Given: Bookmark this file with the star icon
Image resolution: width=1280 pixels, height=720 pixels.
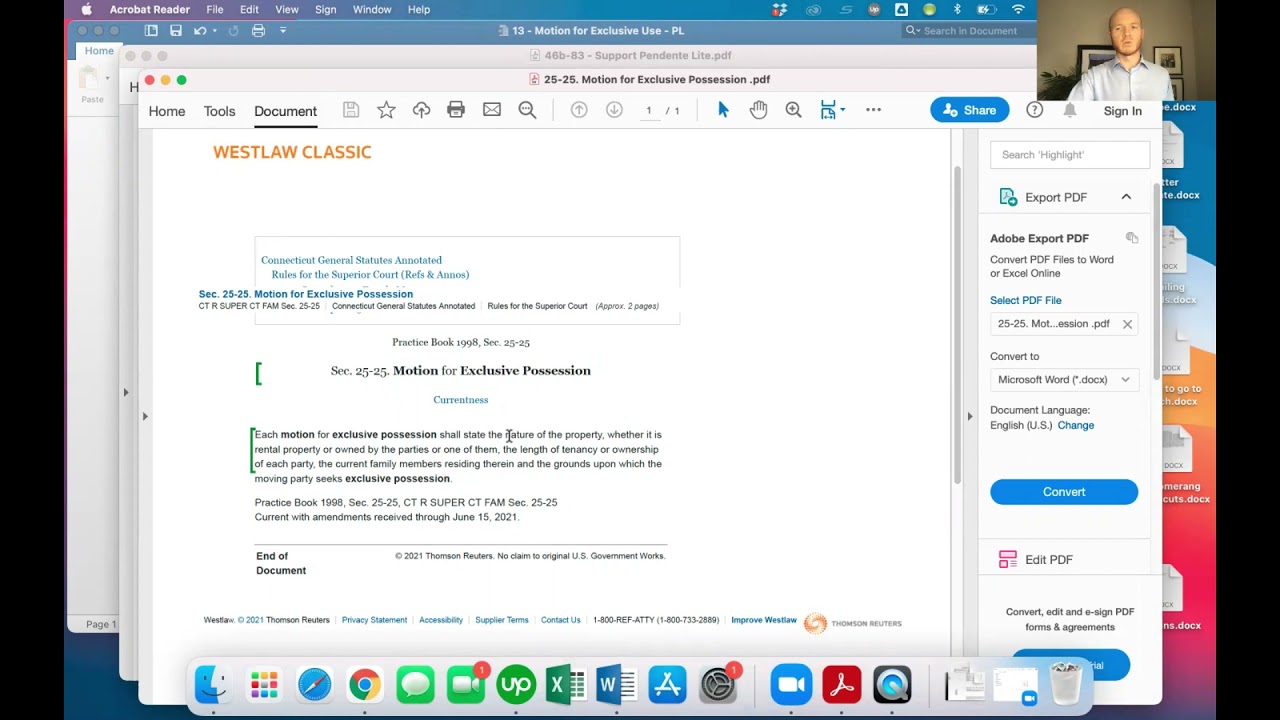Looking at the screenshot, I should click(386, 110).
